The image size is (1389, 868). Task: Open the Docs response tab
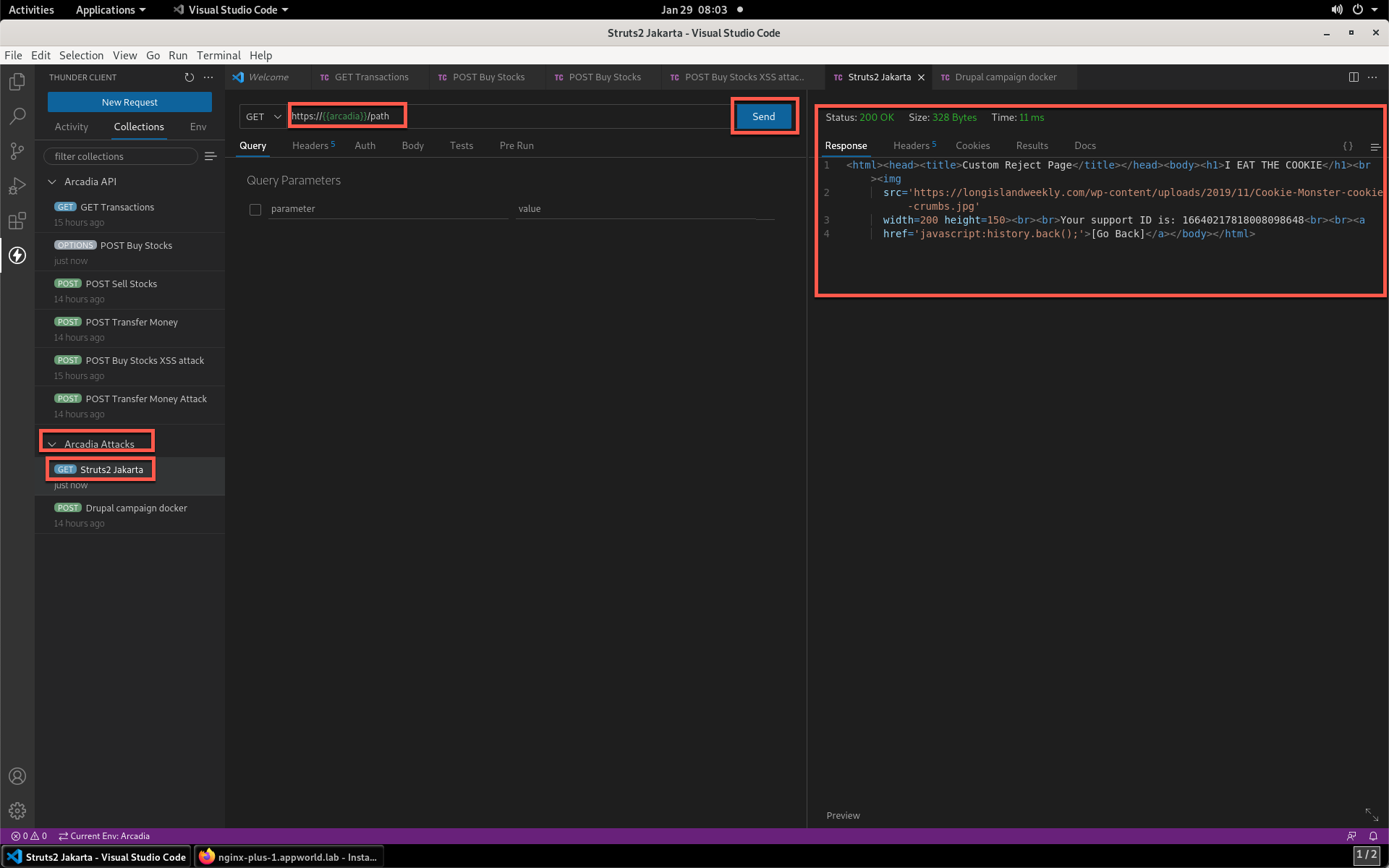[1084, 145]
